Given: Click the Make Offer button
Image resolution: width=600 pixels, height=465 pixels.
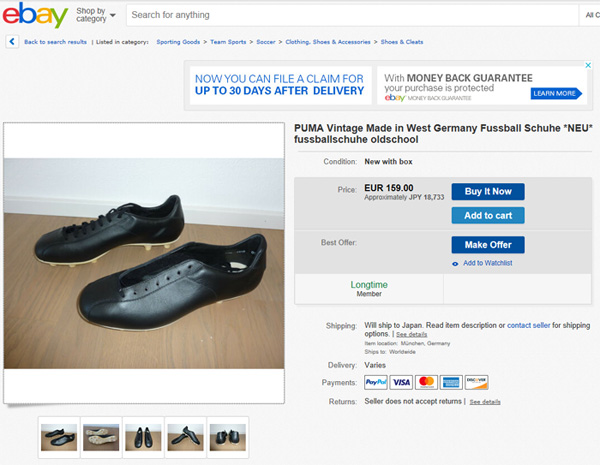Looking at the screenshot, I should pos(487,245).
